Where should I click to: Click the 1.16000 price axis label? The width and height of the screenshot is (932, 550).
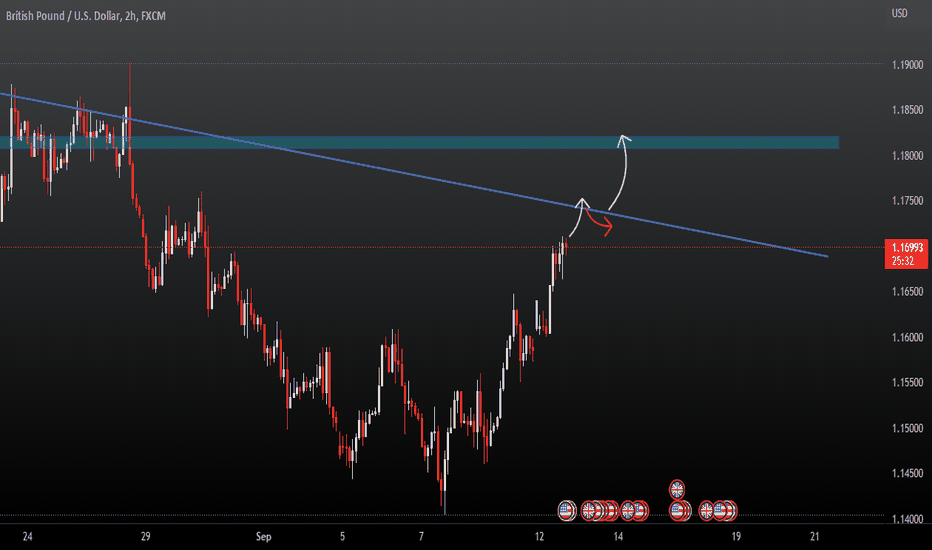pyautogui.click(x=908, y=338)
